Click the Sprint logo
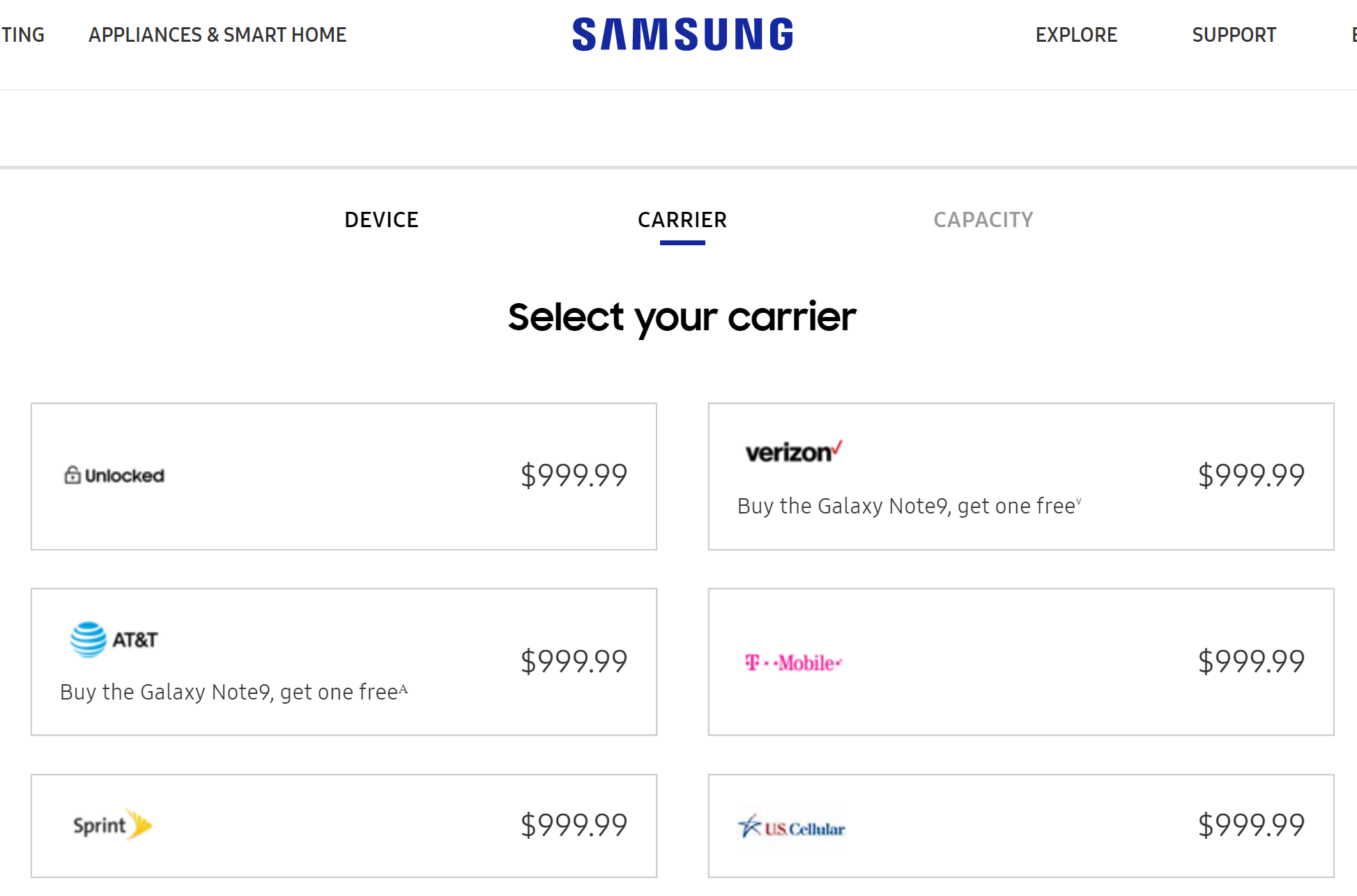Image resolution: width=1357 pixels, height=896 pixels. pyautogui.click(x=112, y=826)
